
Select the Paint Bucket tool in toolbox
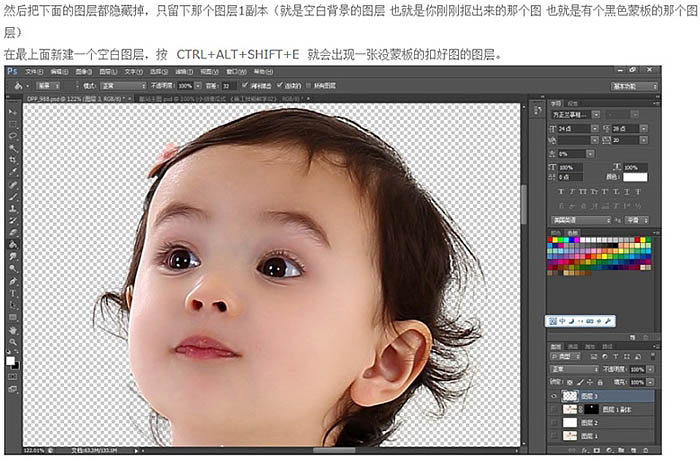13,245
